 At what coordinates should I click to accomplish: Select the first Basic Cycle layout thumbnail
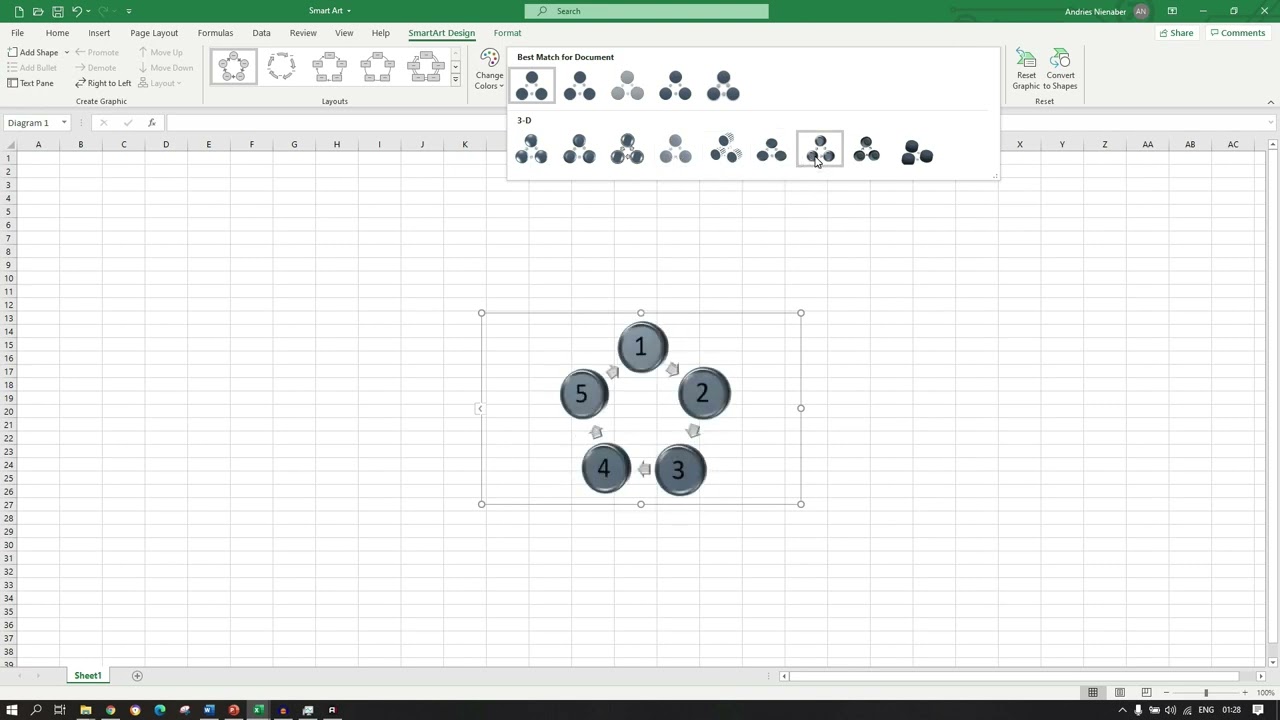(x=233, y=65)
